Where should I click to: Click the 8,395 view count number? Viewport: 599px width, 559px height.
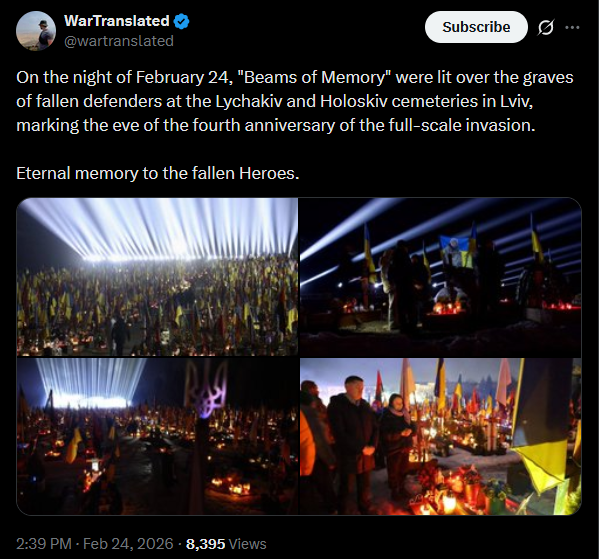point(205,544)
